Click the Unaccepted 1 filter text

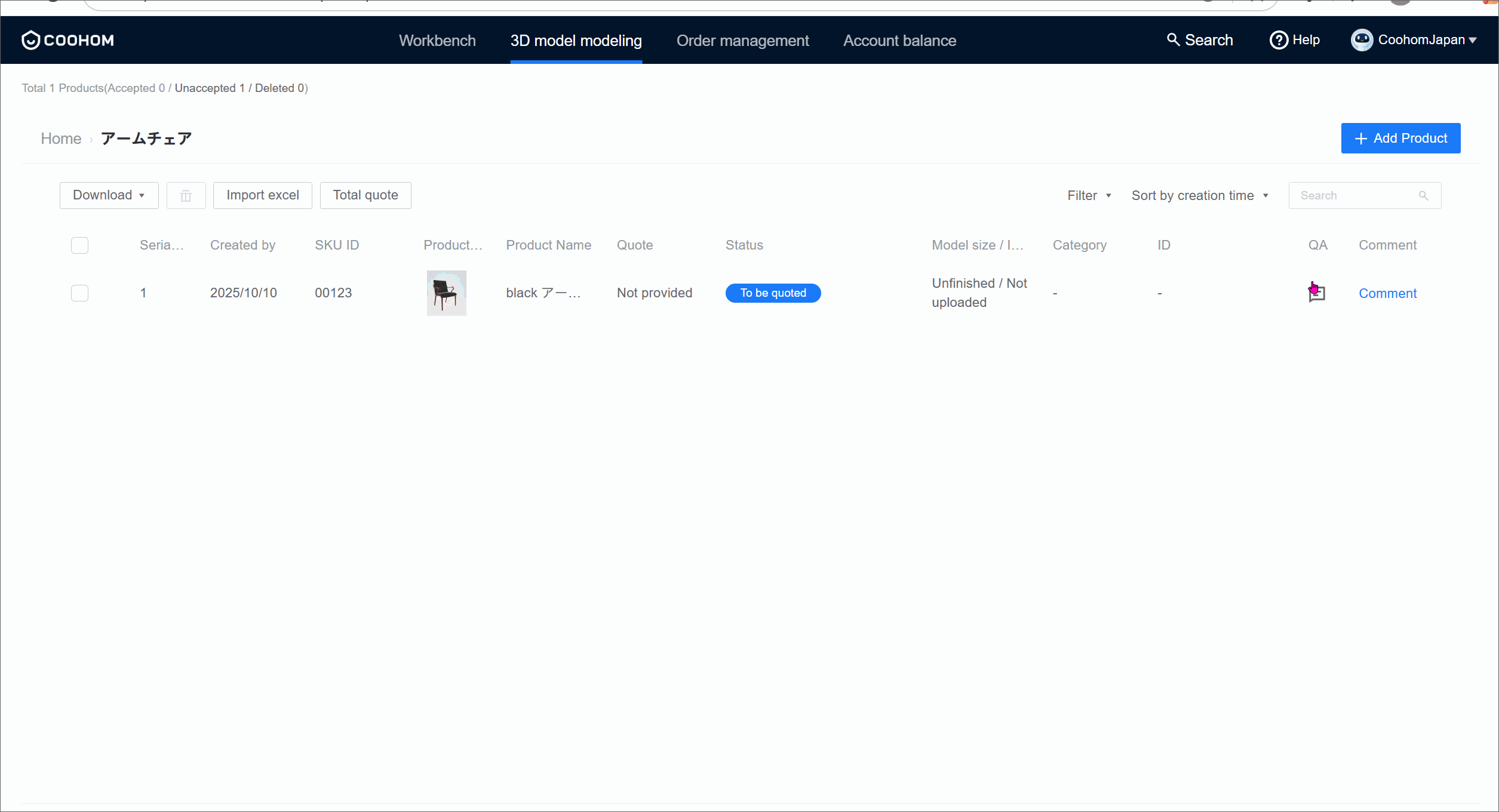click(210, 88)
